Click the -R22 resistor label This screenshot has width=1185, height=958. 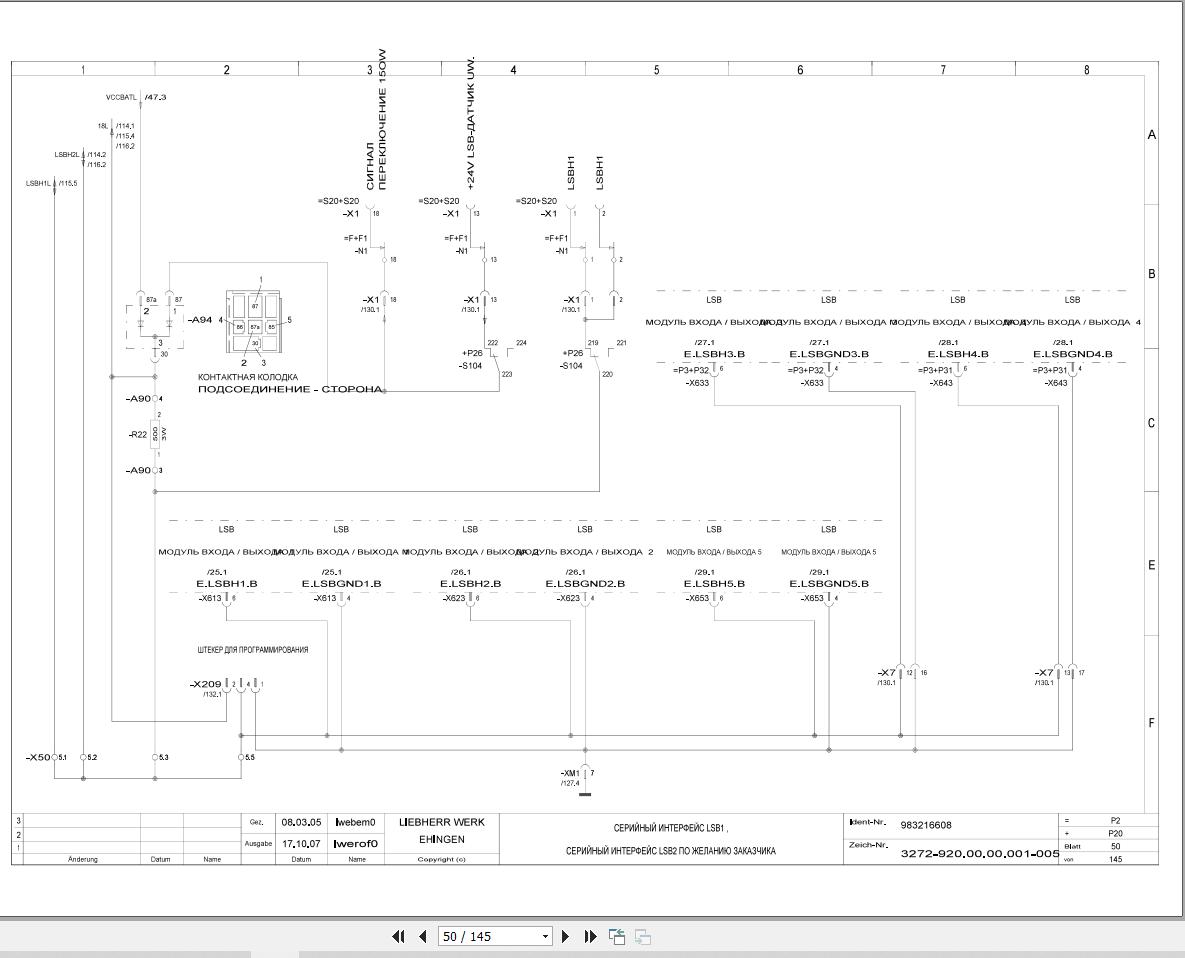(138, 434)
